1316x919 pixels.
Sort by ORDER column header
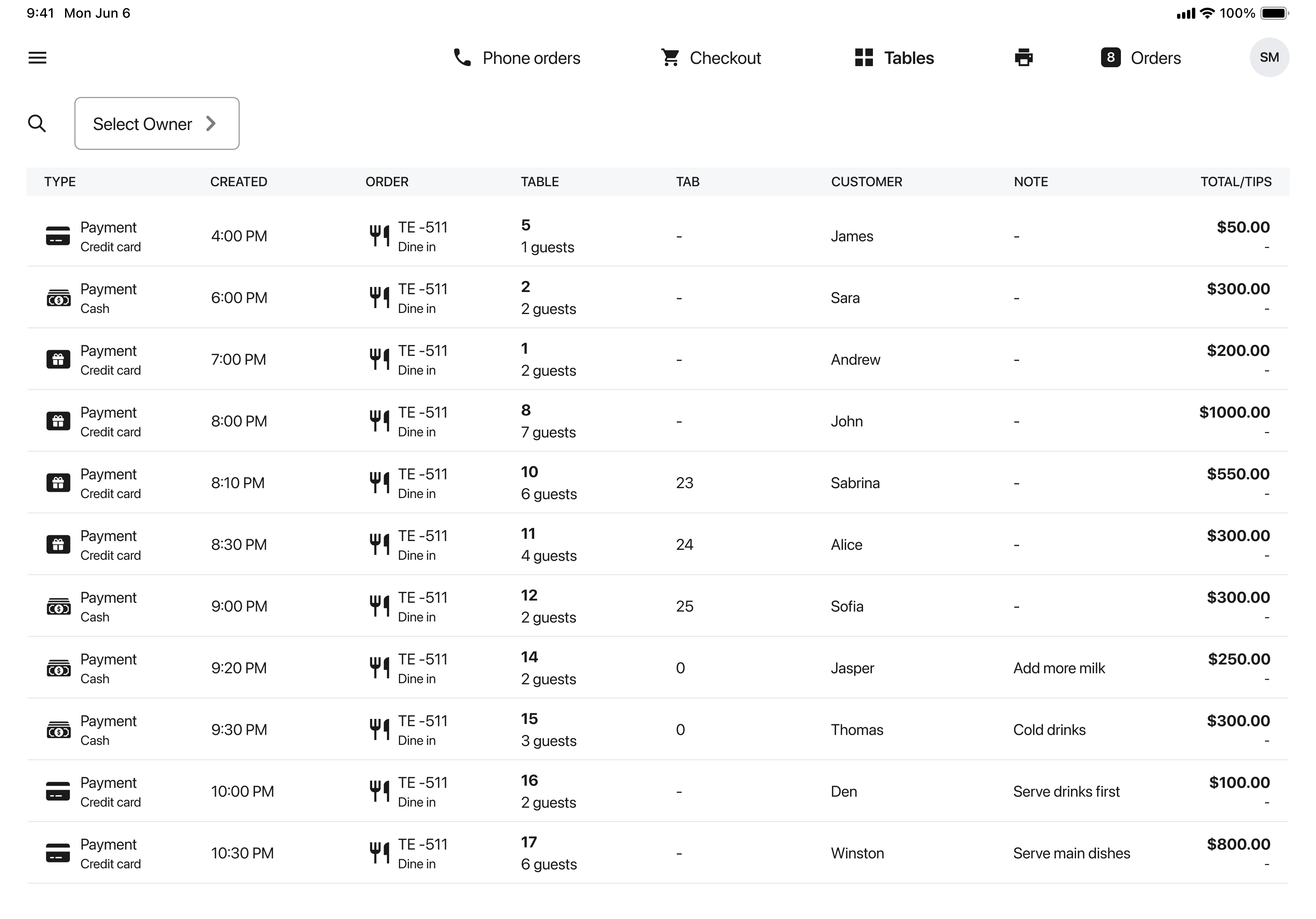pos(387,181)
